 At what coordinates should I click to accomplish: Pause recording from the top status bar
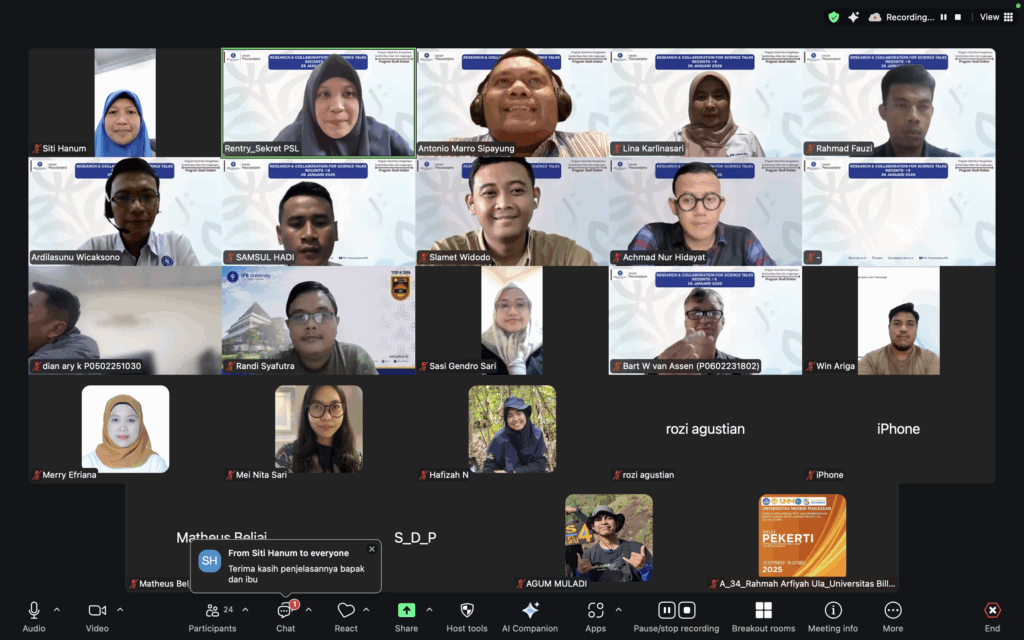(943, 17)
